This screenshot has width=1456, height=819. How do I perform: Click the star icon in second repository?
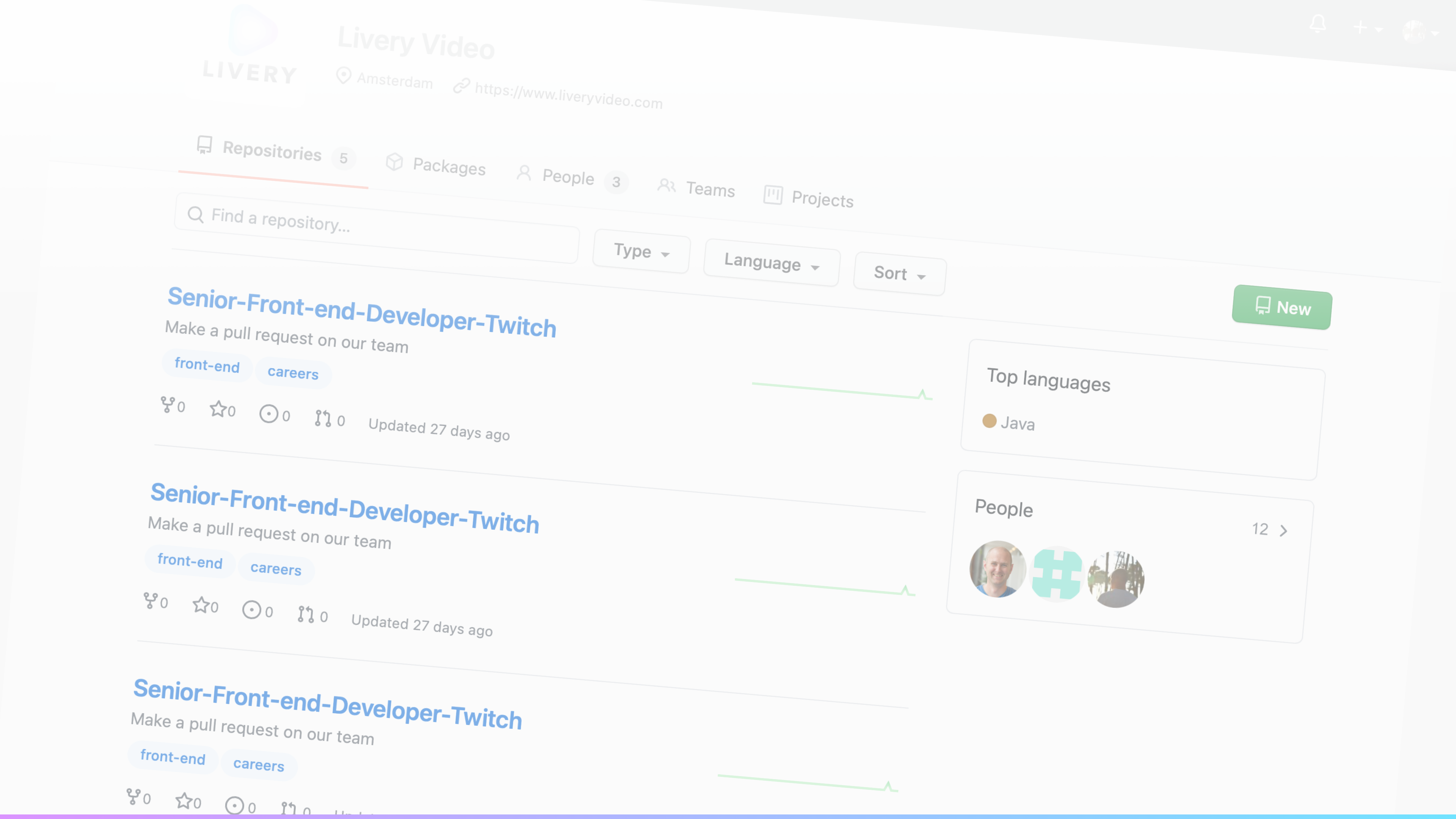[x=201, y=604]
